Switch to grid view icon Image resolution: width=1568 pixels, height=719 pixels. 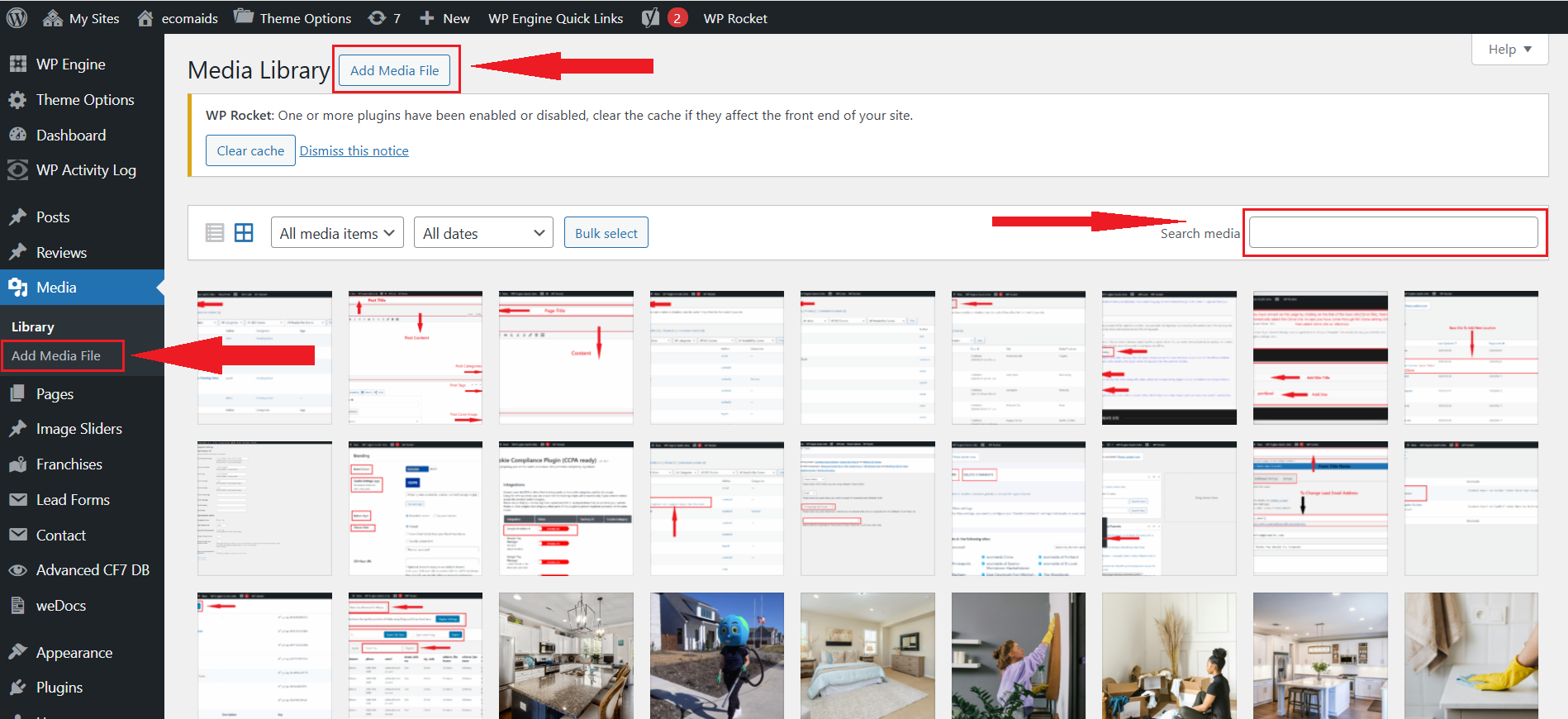pos(244,233)
